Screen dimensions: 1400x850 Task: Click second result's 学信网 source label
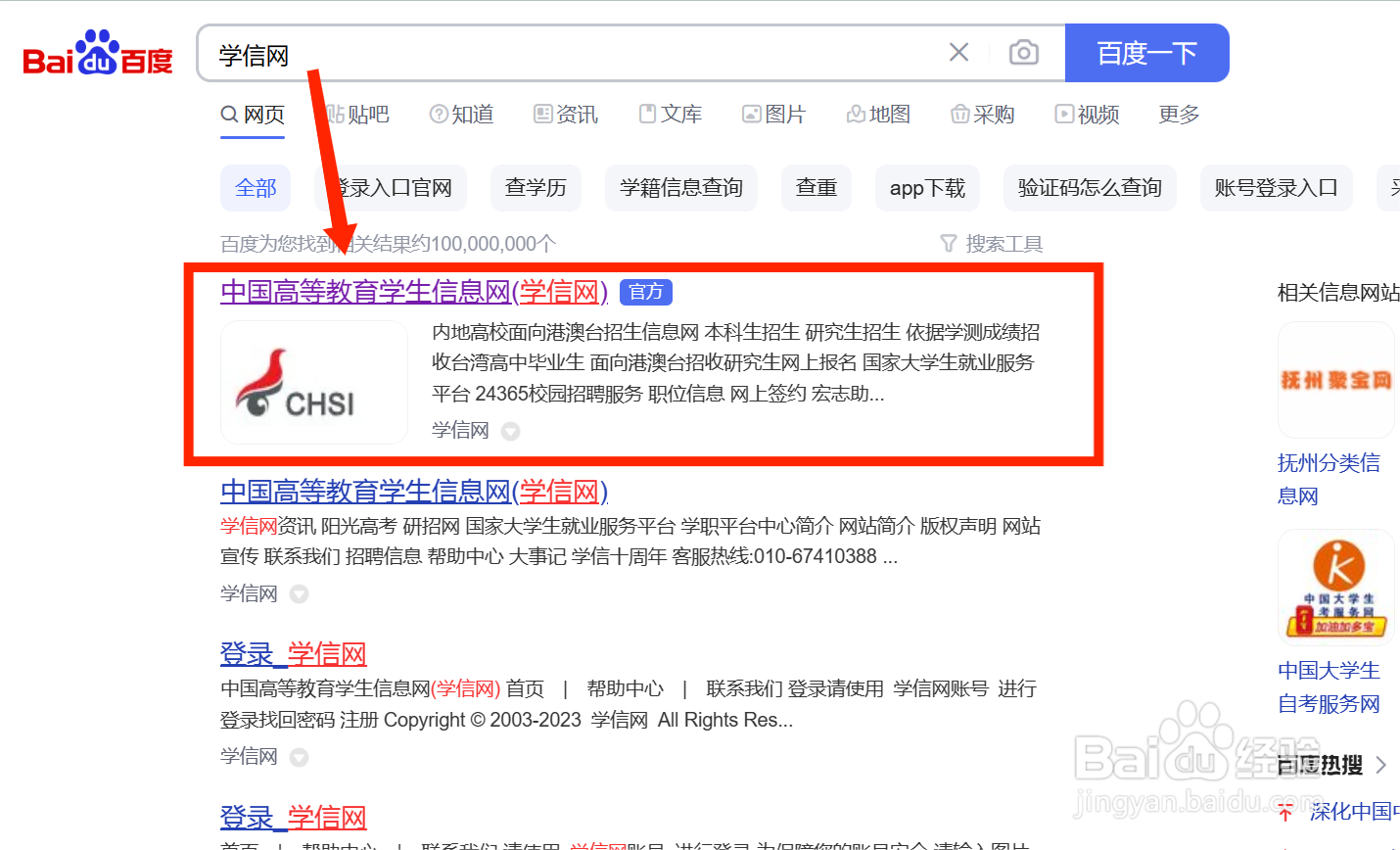tap(249, 593)
